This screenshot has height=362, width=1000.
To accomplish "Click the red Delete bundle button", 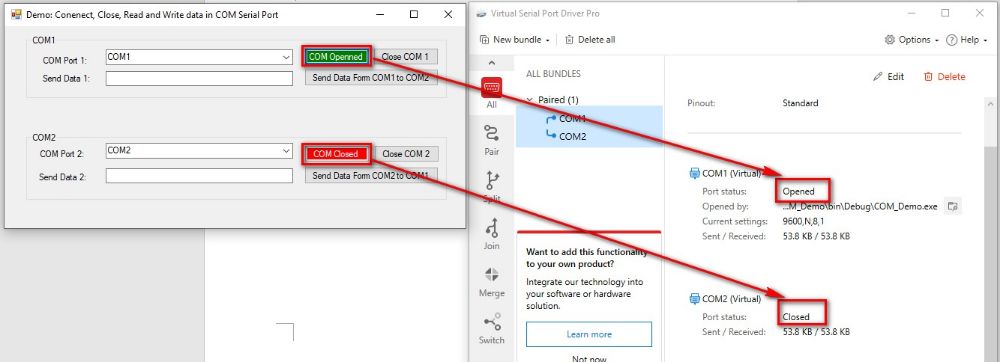I will pos(945,76).
